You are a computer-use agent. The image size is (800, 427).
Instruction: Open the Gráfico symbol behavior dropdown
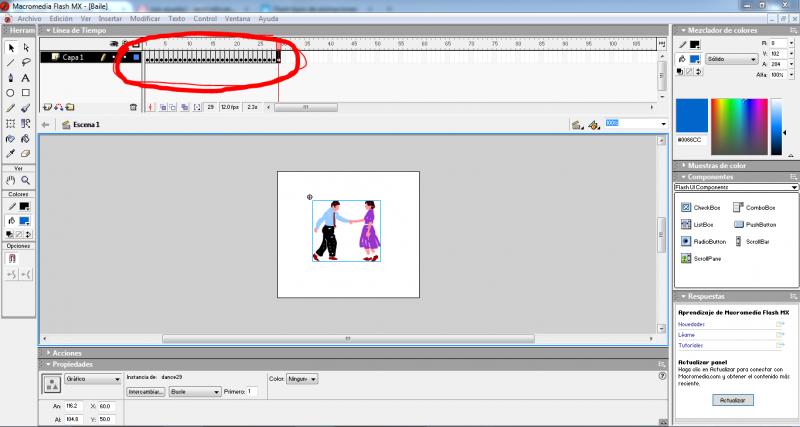click(x=93, y=380)
